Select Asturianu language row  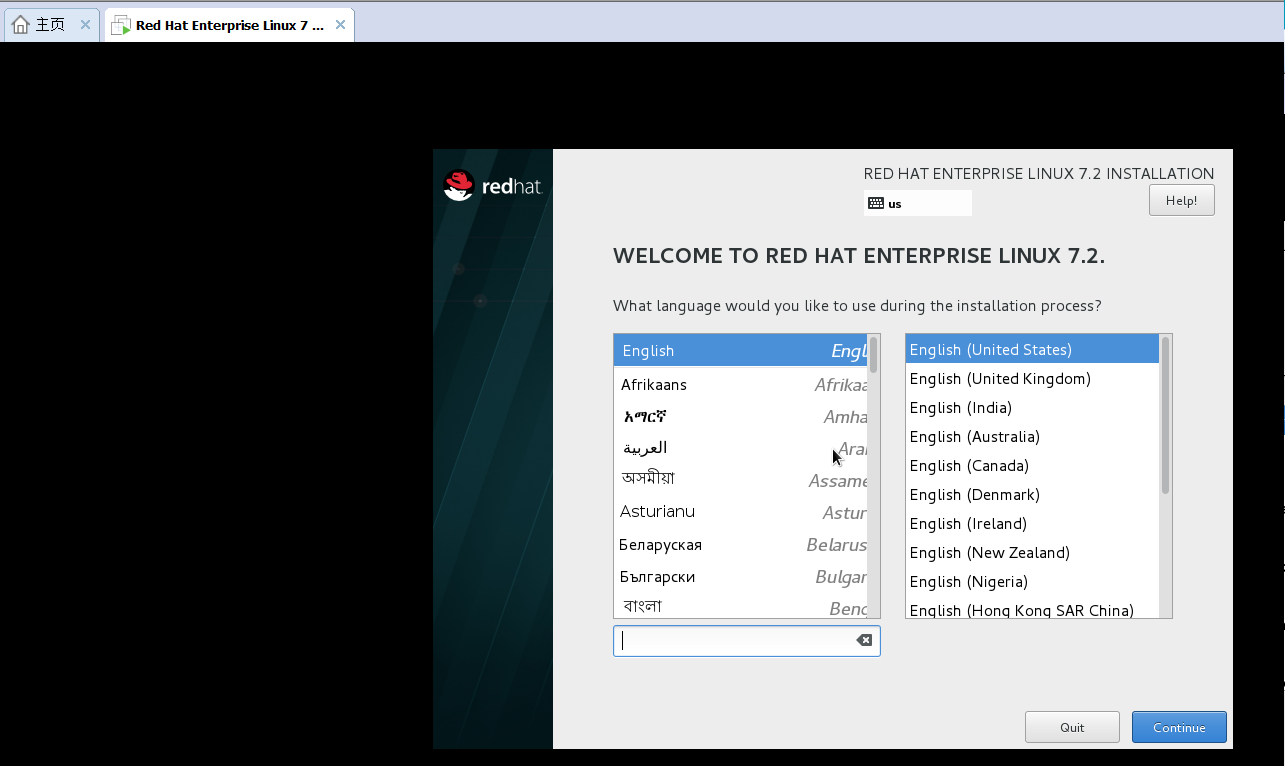[x=740, y=512]
